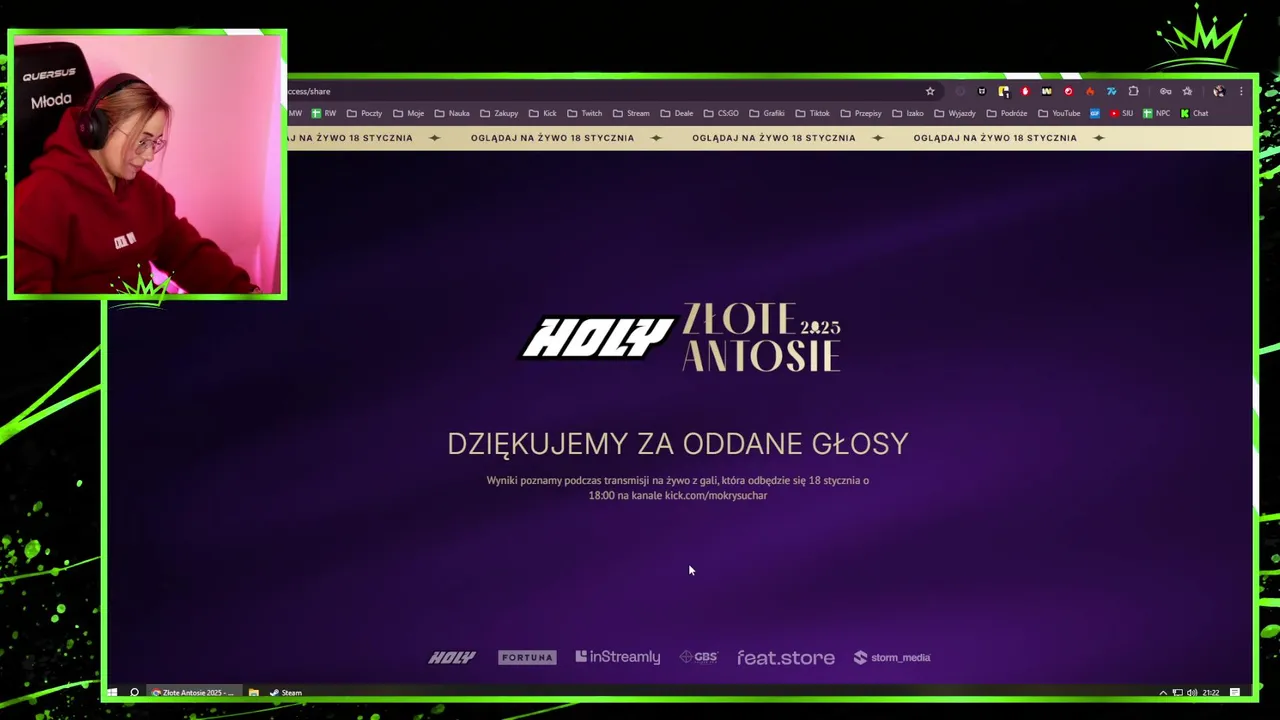This screenshot has height=720, width=1280.
Task: Open the Kick Chat bookmark
Action: tap(1194, 113)
